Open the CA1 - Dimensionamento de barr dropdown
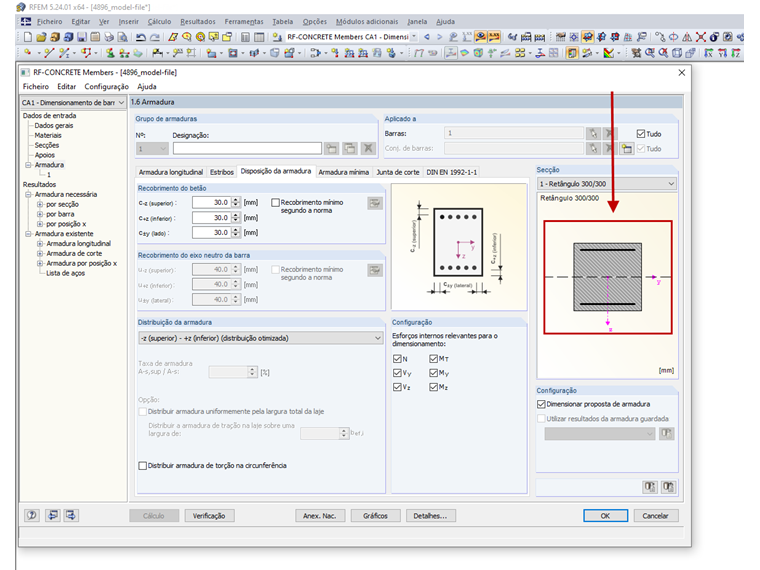Image resolution: width=760 pixels, height=570 pixels. tap(73, 103)
